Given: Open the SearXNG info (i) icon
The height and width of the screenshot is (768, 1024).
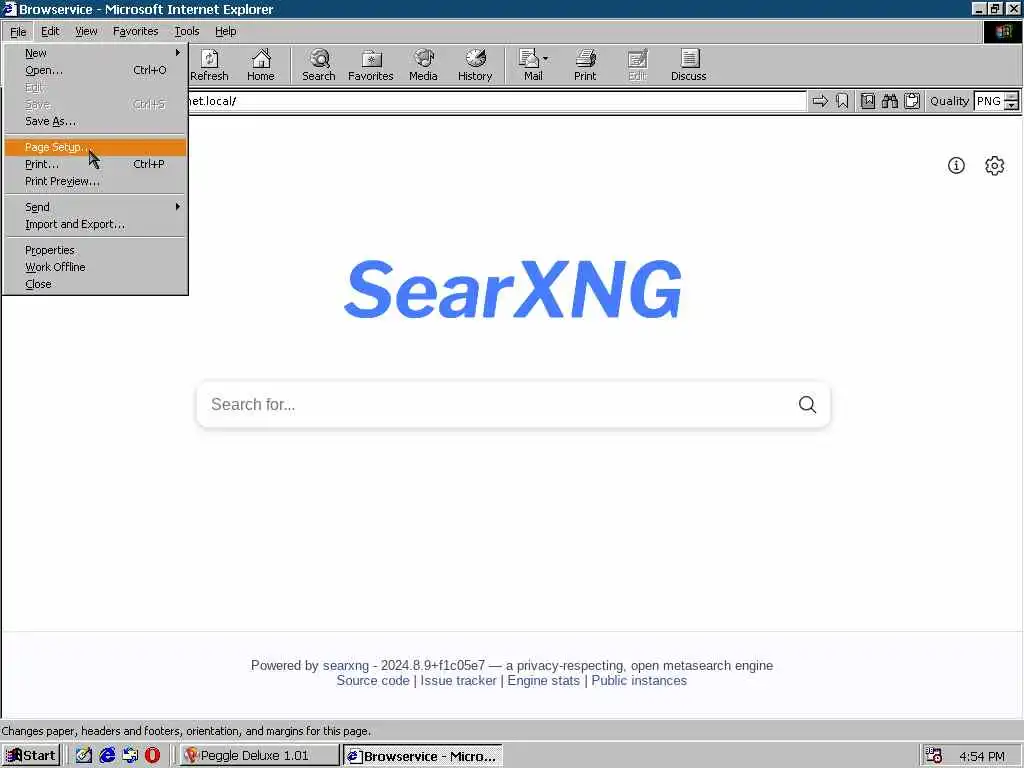Looking at the screenshot, I should pyautogui.click(x=956, y=165).
